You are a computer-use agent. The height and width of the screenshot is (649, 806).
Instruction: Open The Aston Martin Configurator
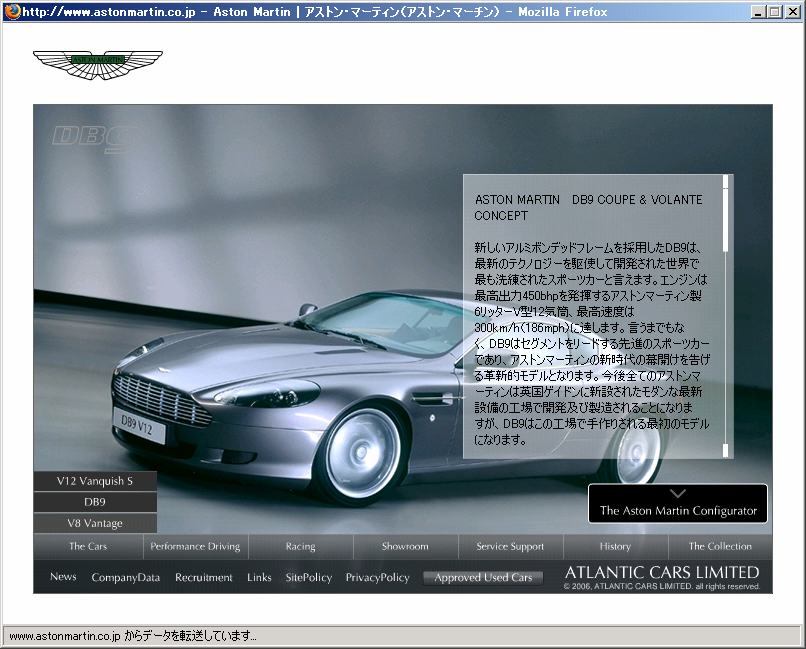pos(678,504)
